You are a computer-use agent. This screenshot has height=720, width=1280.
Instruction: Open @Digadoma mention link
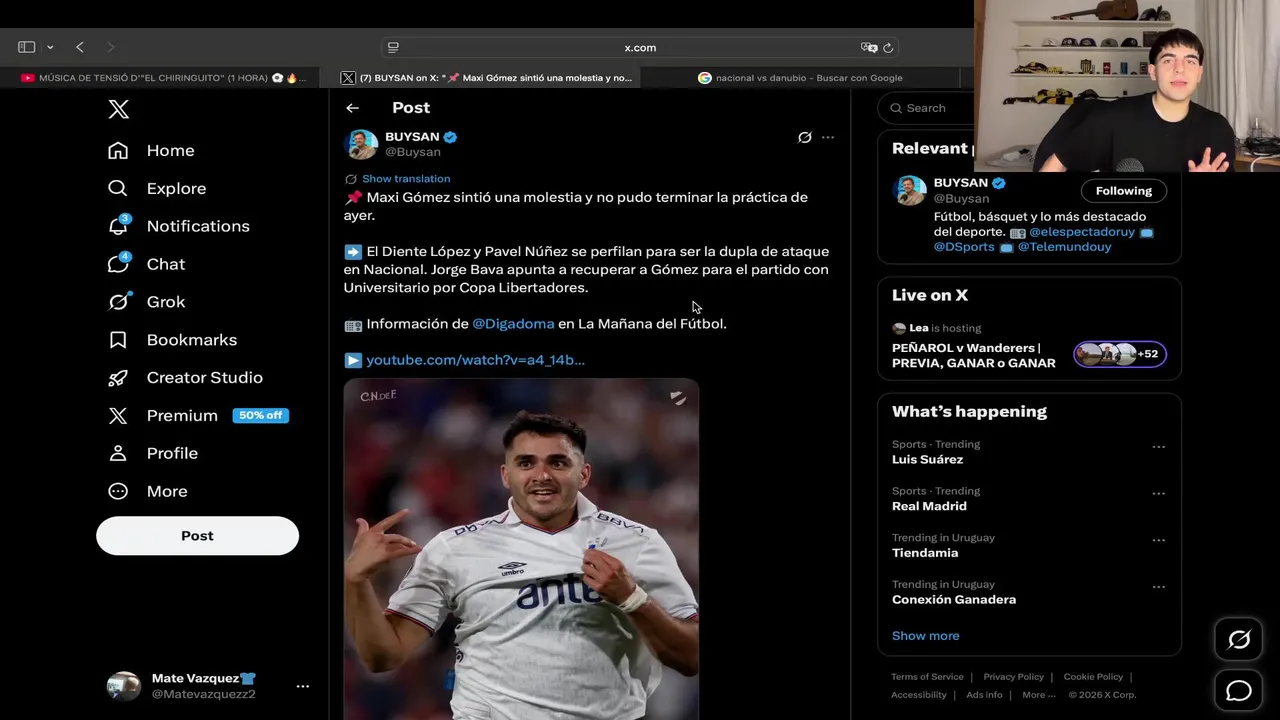513,324
